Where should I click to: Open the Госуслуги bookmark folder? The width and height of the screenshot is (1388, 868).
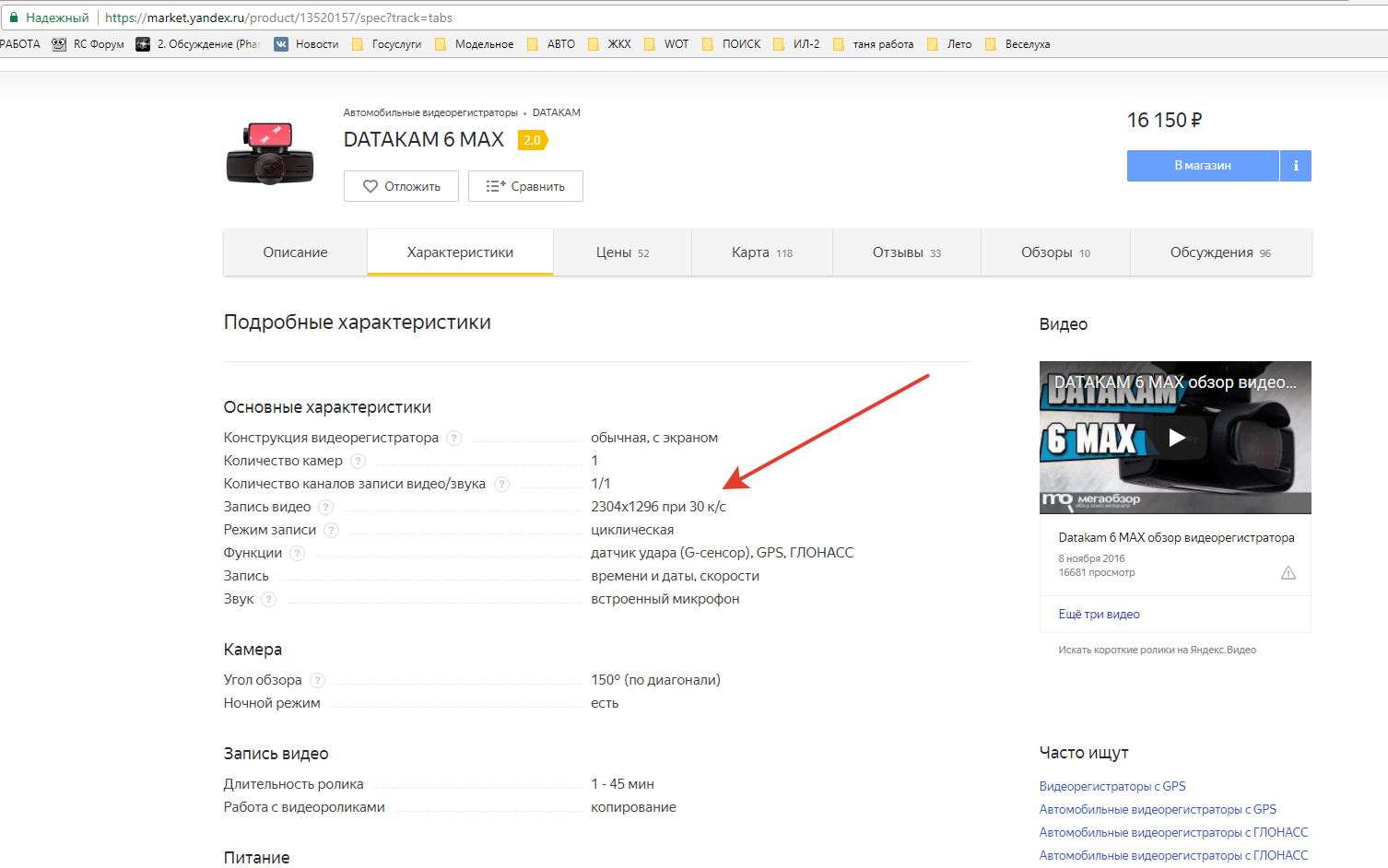[386, 44]
